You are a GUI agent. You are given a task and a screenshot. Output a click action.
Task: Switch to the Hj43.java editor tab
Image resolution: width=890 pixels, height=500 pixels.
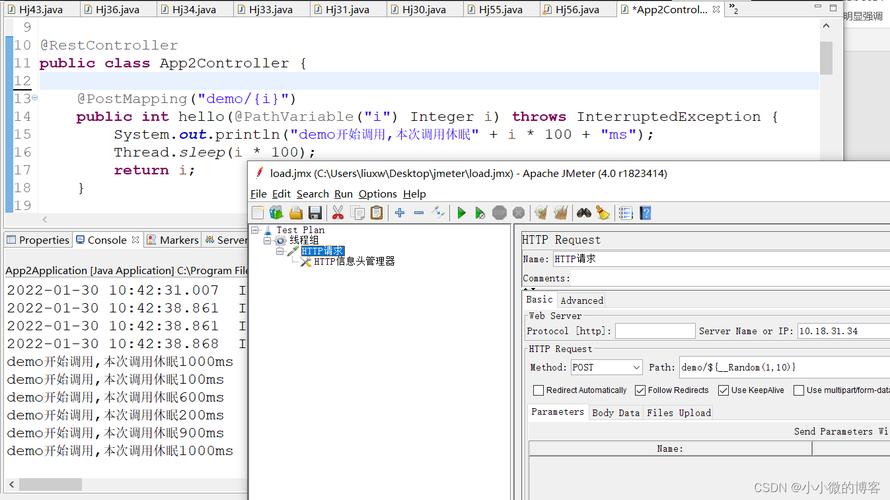pos(35,9)
